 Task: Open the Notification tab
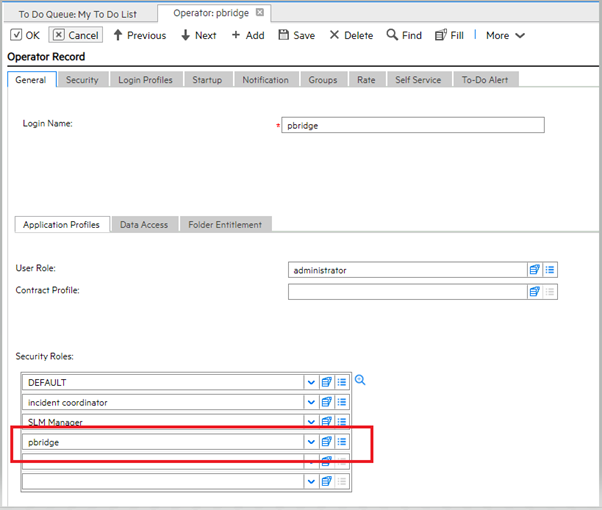click(x=266, y=80)
